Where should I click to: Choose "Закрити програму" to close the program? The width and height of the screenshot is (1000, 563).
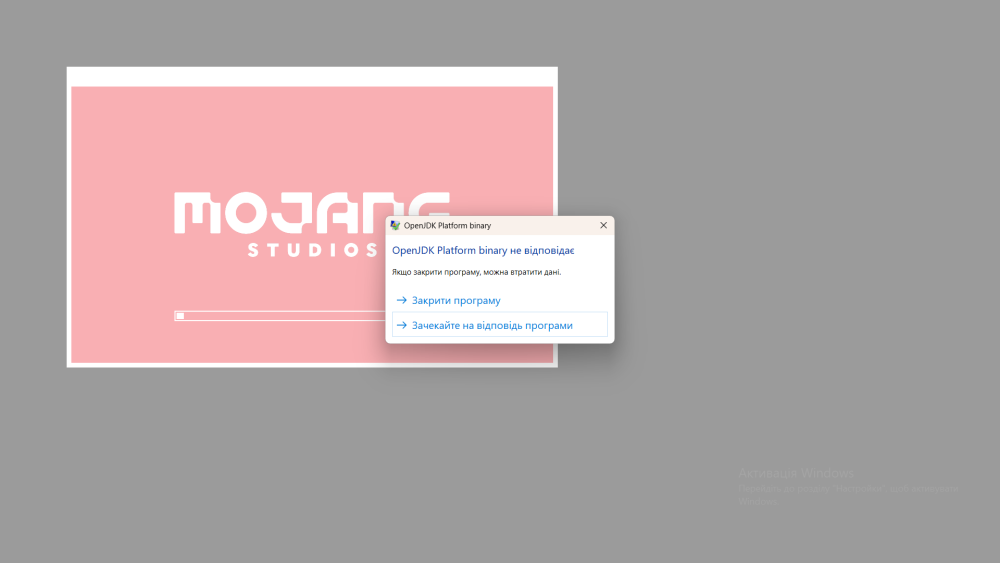pos(499,300)
